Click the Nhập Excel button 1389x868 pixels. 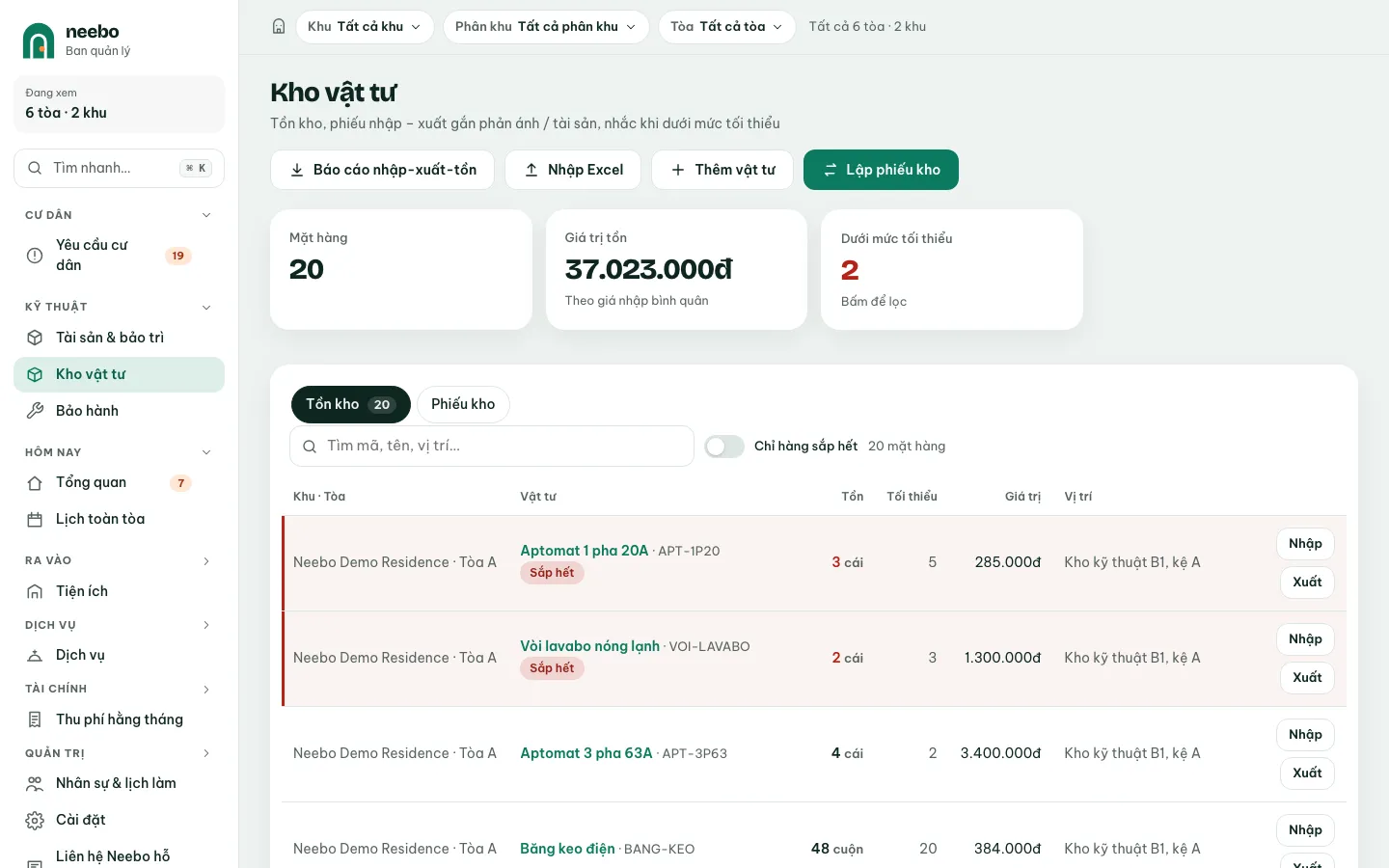(573, 170)
